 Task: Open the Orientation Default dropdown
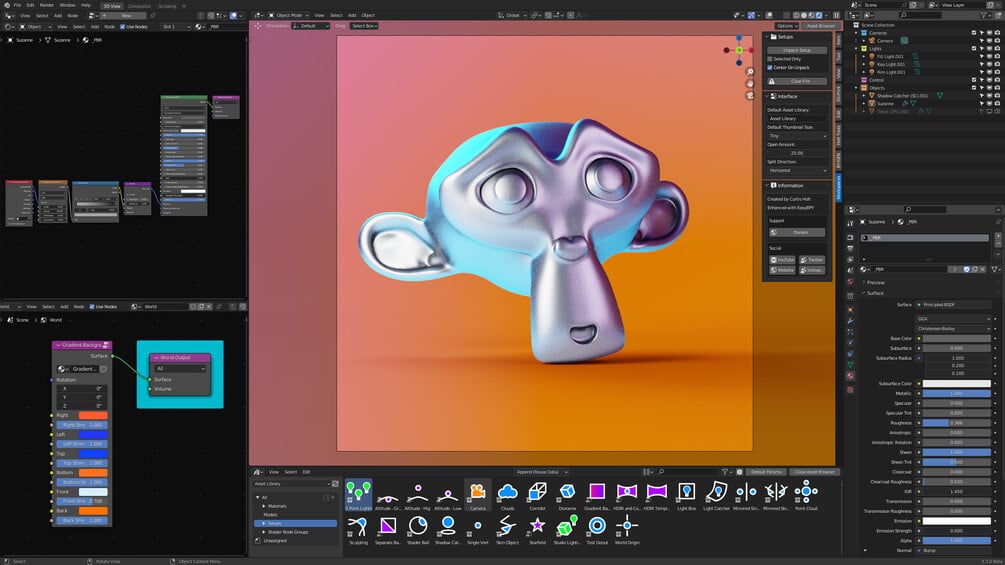pos(311,26)
